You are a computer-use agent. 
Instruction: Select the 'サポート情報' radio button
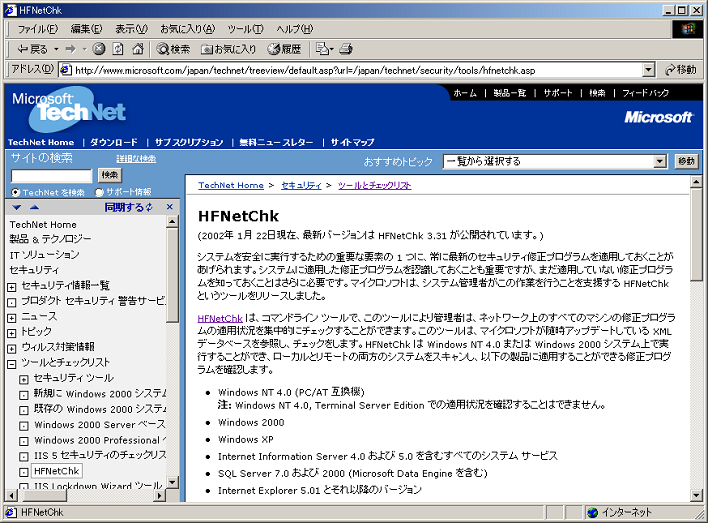(x=99, y=192)
